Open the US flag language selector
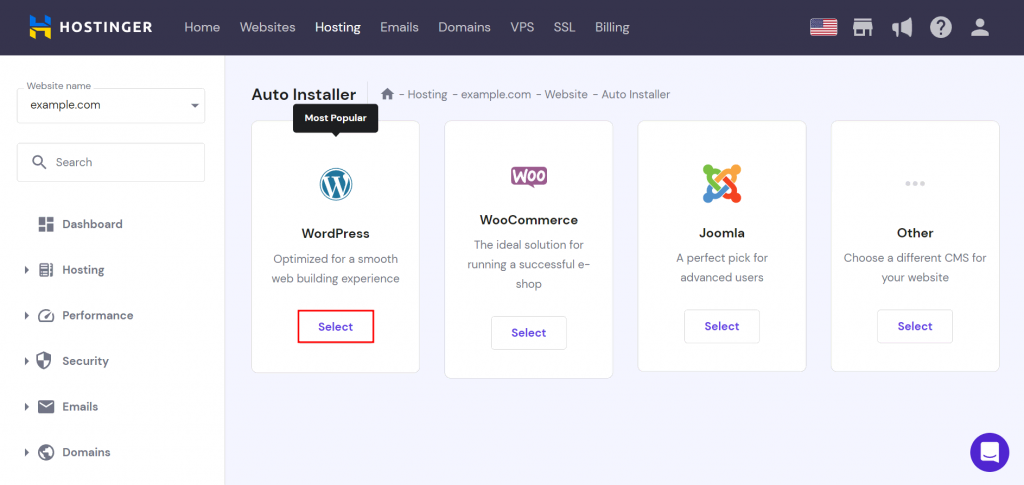The width and height of the screenshot is (1024, 485). coord(823,27)
